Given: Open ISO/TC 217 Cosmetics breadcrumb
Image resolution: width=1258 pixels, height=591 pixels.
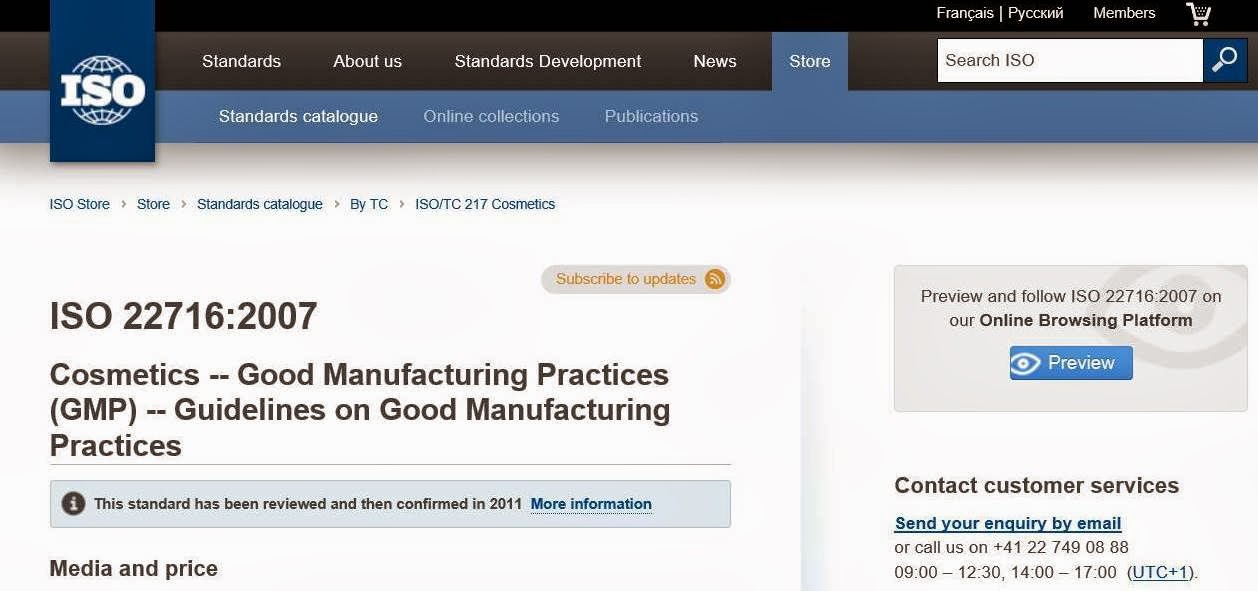Looking at the screenshot, I should tap(485, 204).
